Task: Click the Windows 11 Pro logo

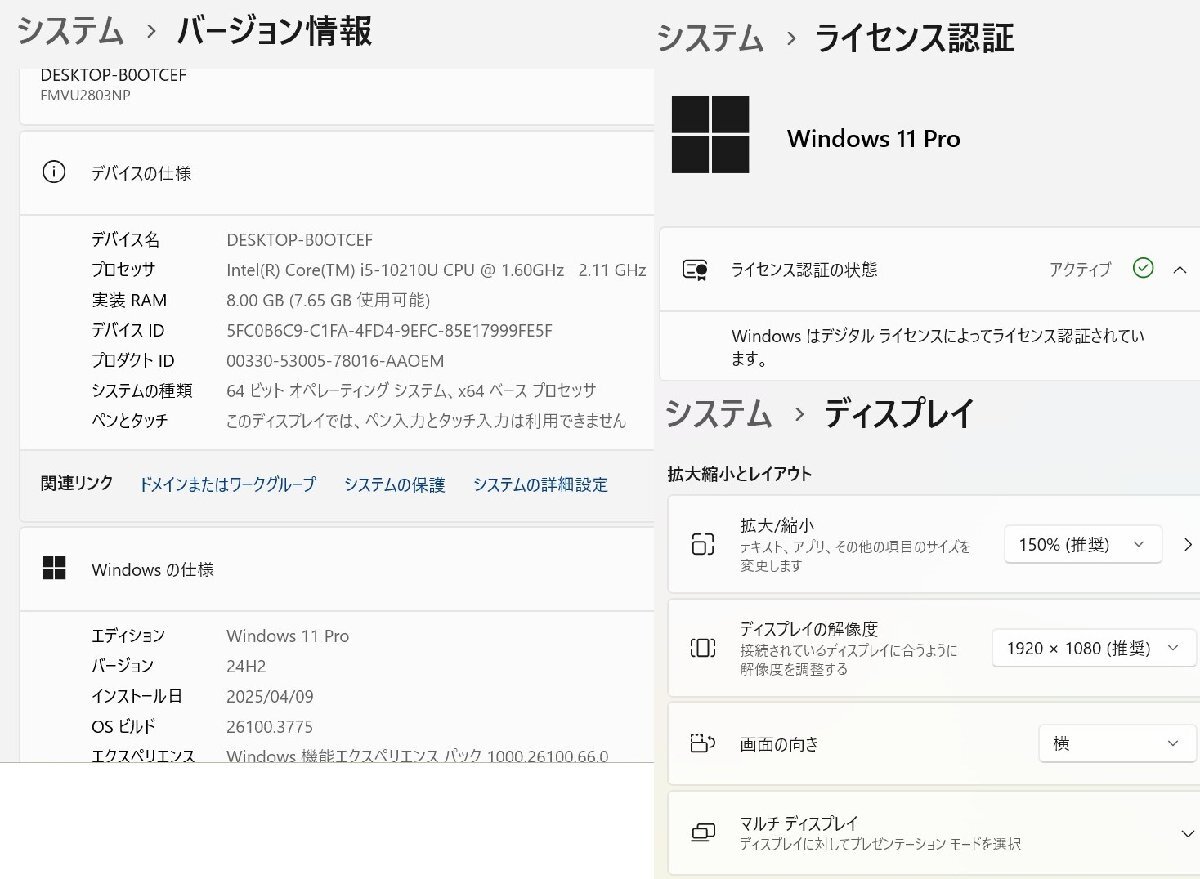Action: pos(710,134)
